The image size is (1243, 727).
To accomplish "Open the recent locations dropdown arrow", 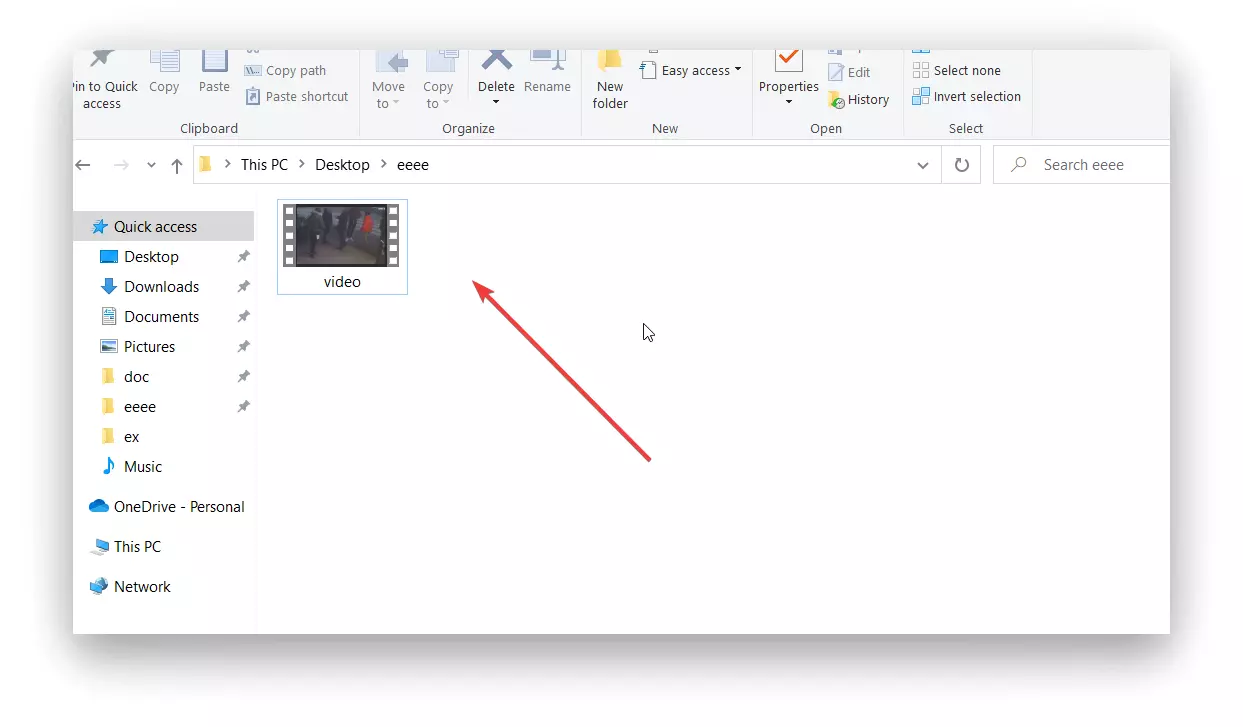I will point(151,165).
